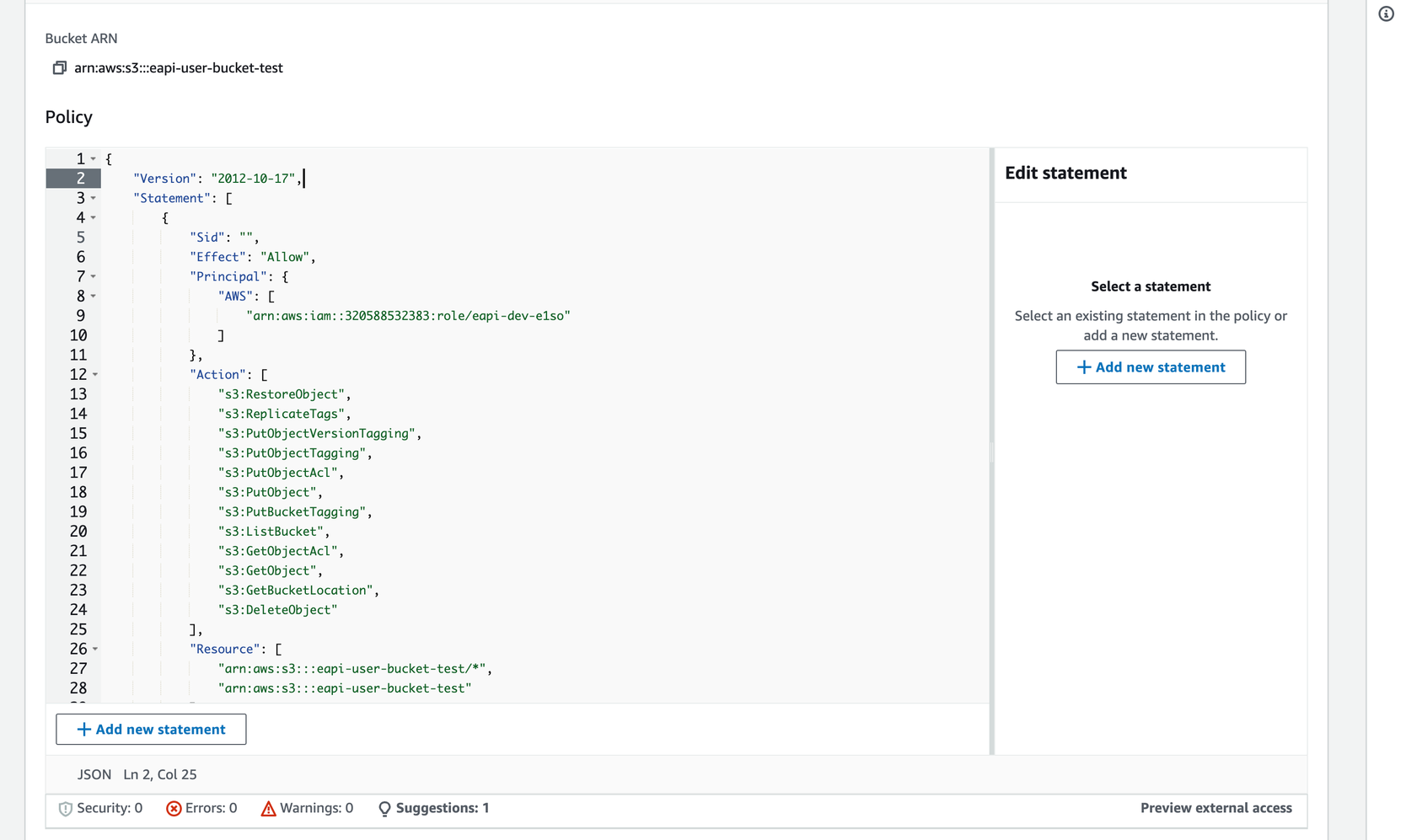The image size is (1406, 840).
Task: Click the "s3:PutObject" line 18
Action: pyautogui.click(x=270, y=492)
